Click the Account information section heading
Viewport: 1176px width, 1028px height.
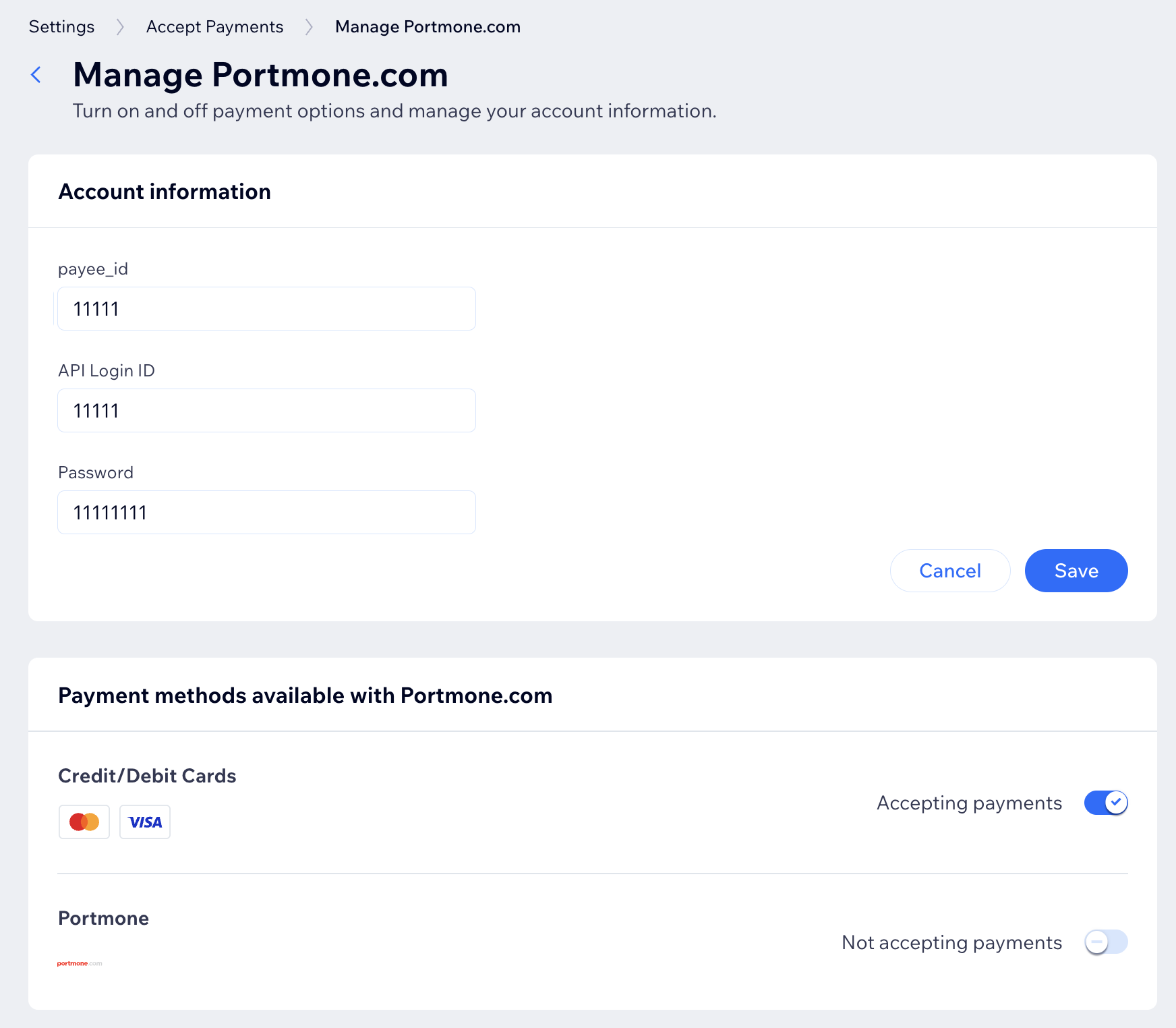pos(165,192)
